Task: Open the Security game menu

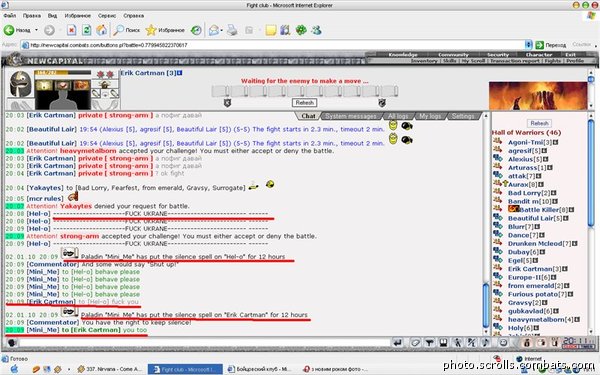Action: 498,55
